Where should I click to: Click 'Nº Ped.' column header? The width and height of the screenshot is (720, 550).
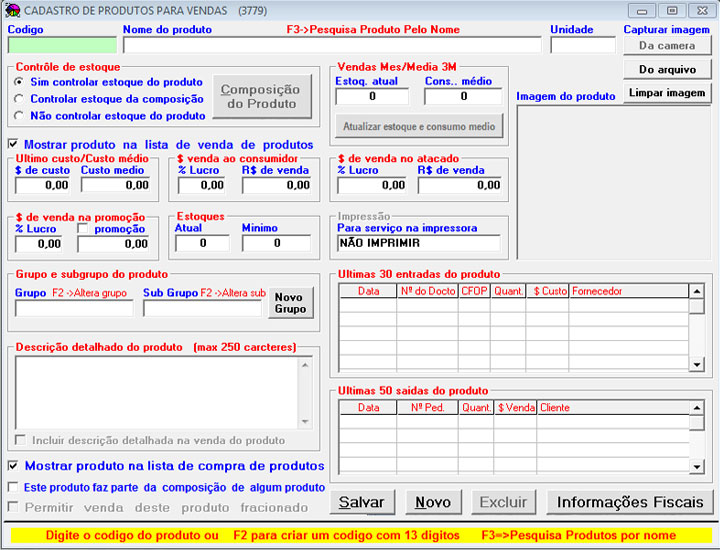point(428,408)
